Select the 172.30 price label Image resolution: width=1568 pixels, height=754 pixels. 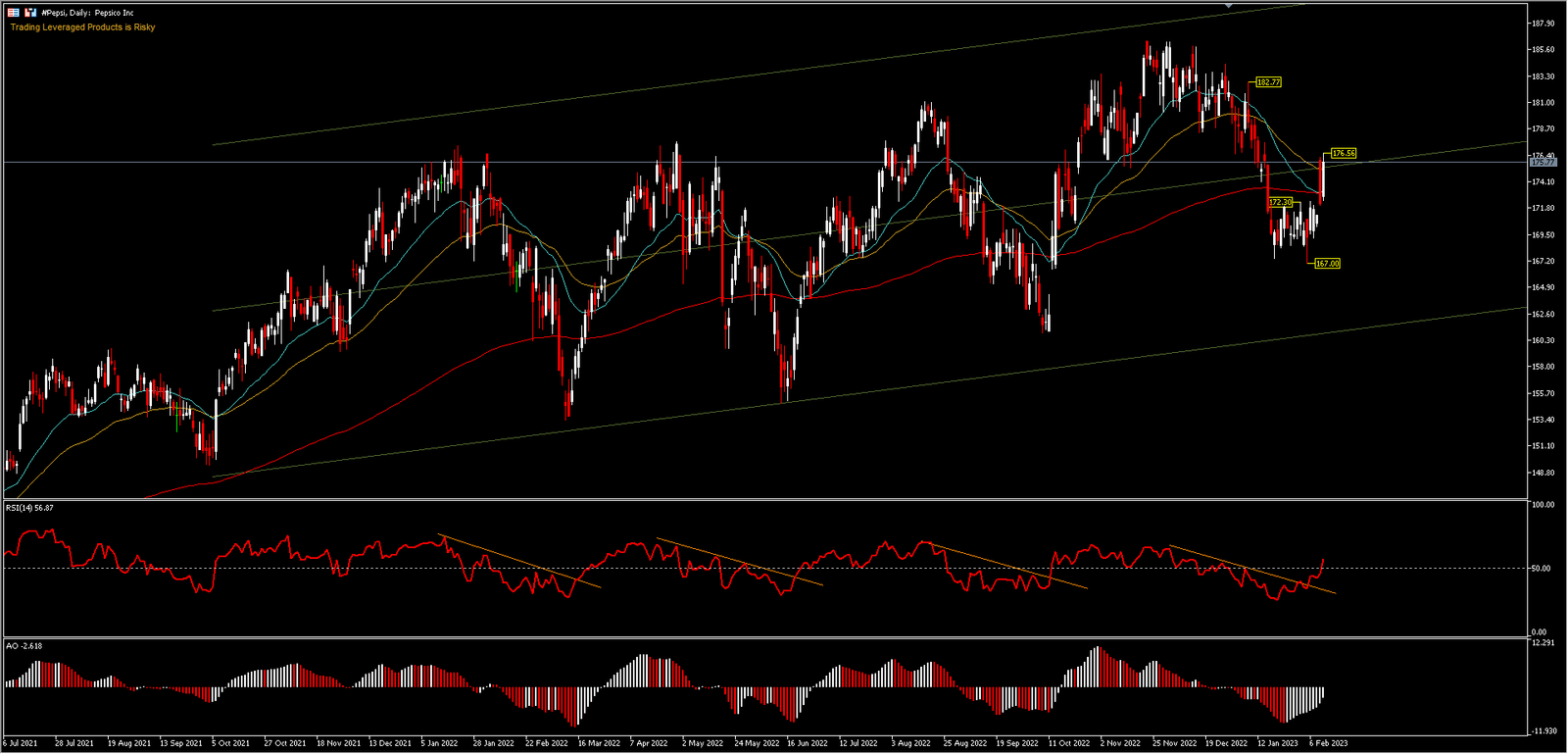(x=1280, y=202)
